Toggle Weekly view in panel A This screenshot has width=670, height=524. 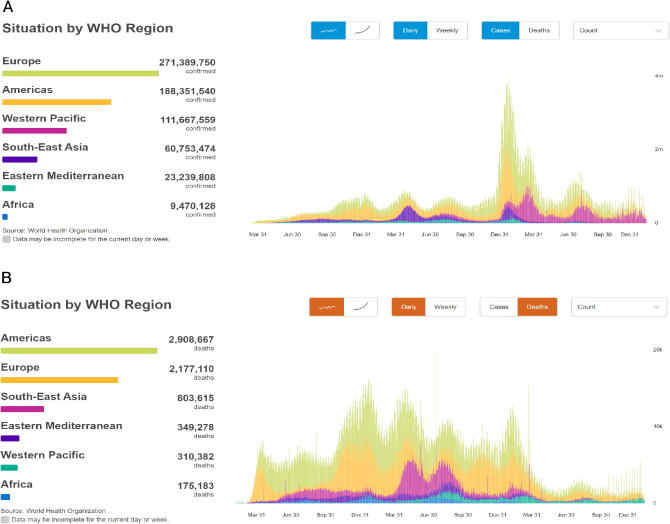click(x=447, y=30)
